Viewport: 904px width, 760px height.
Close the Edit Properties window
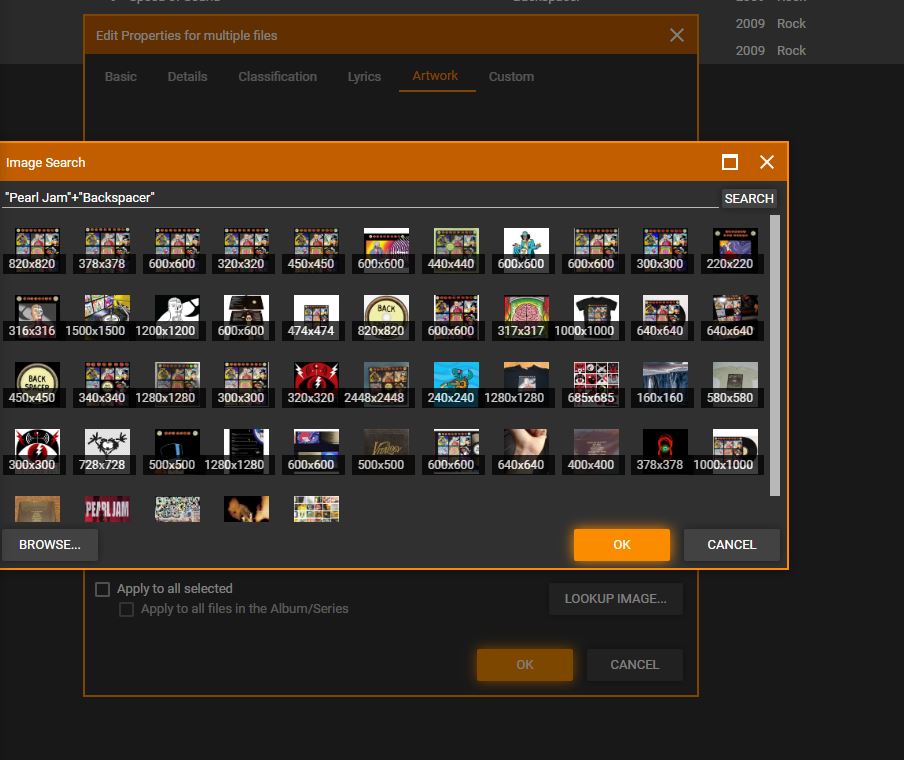(677, 35)
